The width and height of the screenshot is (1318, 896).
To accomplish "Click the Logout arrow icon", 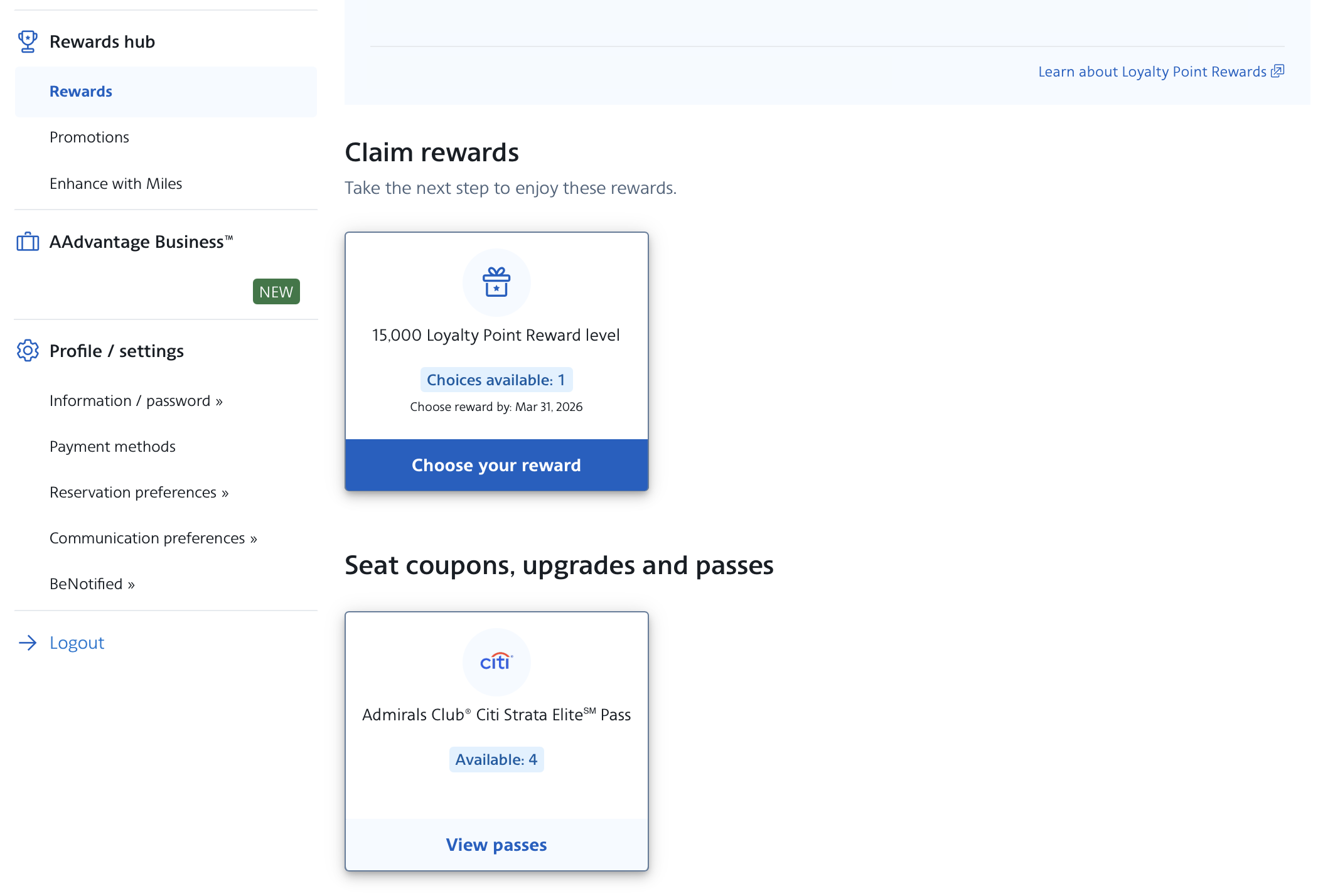I will pos(28,643).
